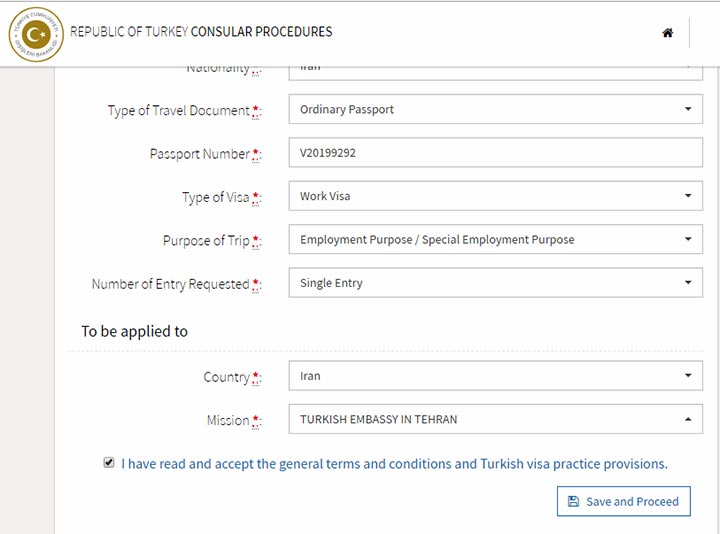The image size is (720, 534).
Task: Click the Type of Visa caret arrow
Action: point(688,196)
